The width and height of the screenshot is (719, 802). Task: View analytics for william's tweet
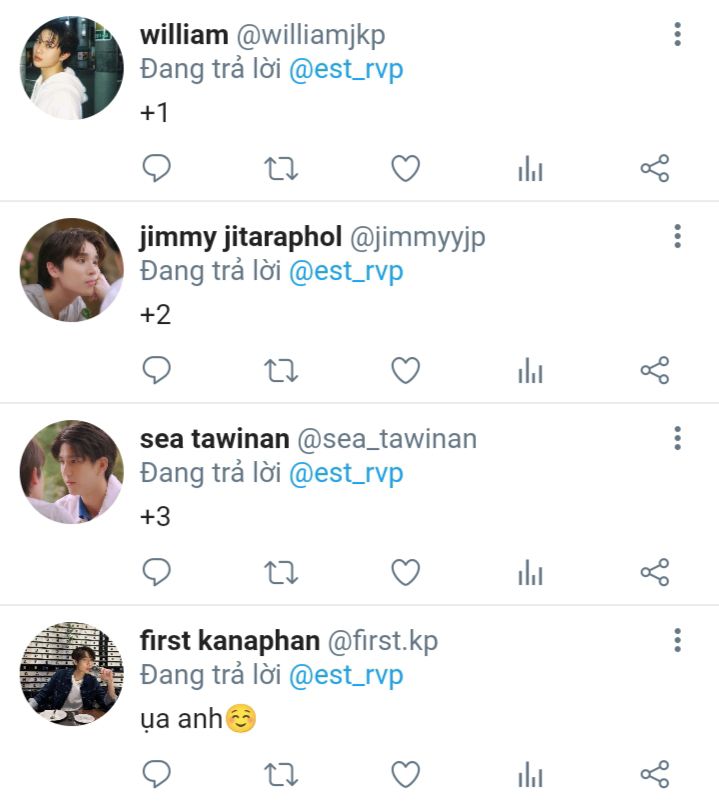(x=530, y=170)
